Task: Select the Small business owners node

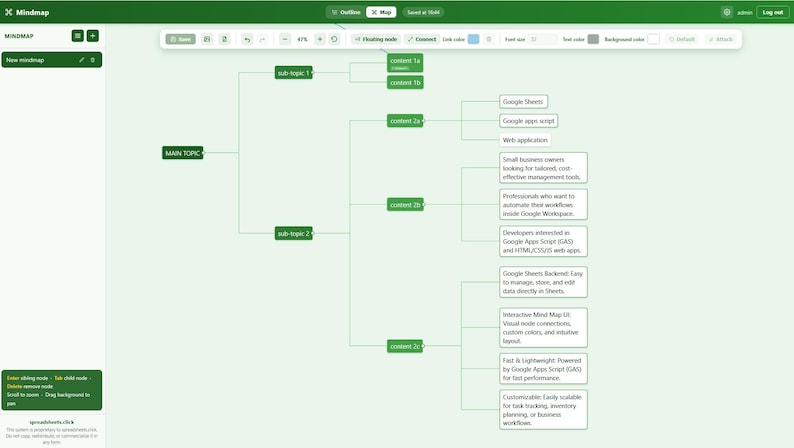Action: click(x=543, y=168)
